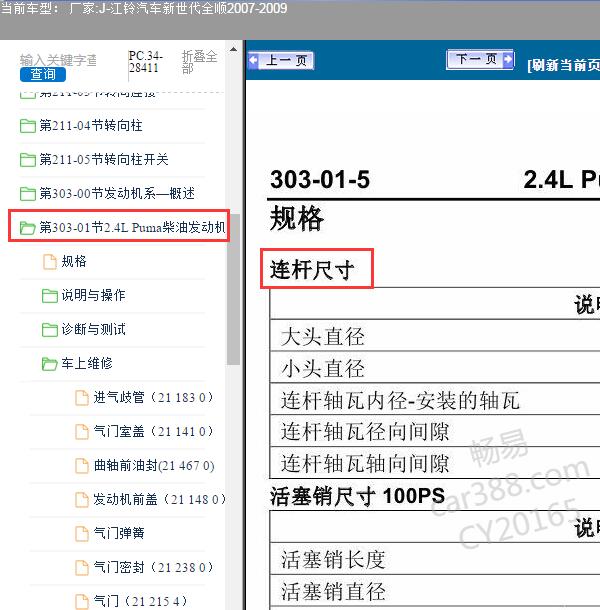Expand the 诊断与测试 folder
Viewport: 600px width, 610px height.
[93, 329]
